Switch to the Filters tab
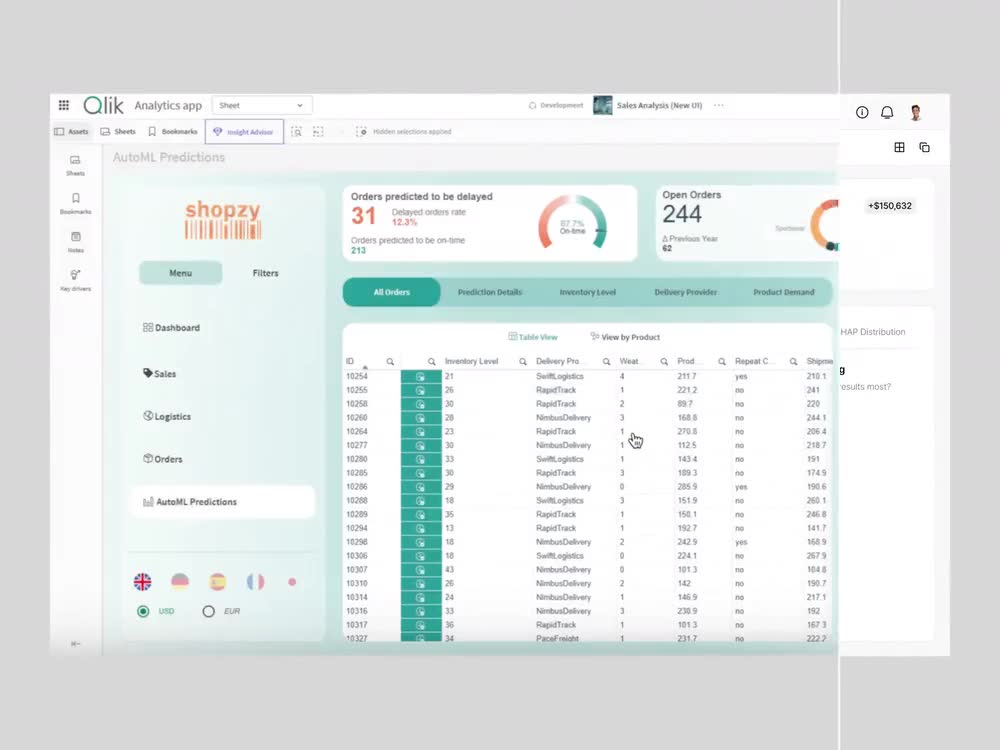The image size is (1000, 750). 265,273
